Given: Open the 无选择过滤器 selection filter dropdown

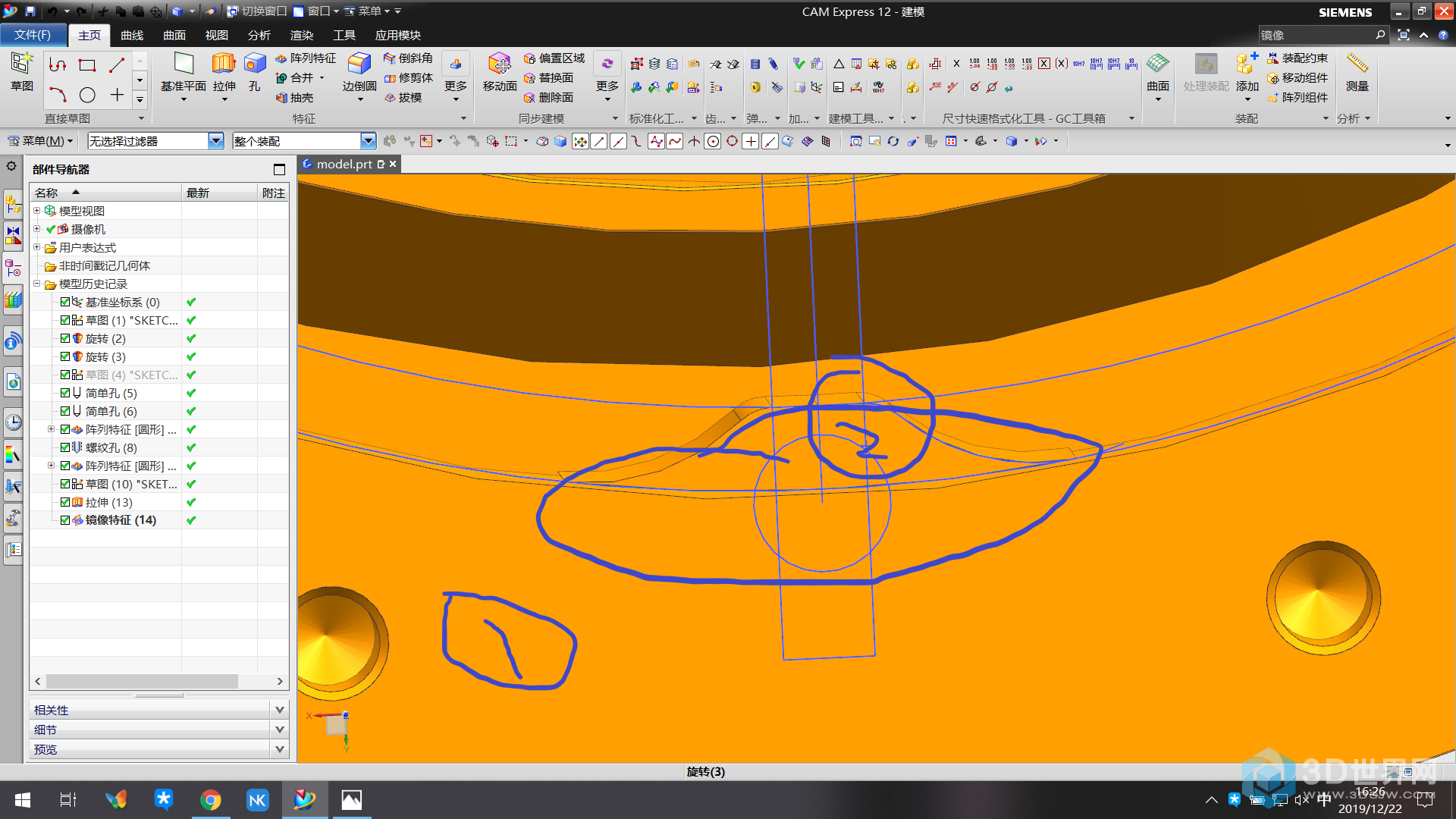Looking at the screenshot, I should pos(216,141).
